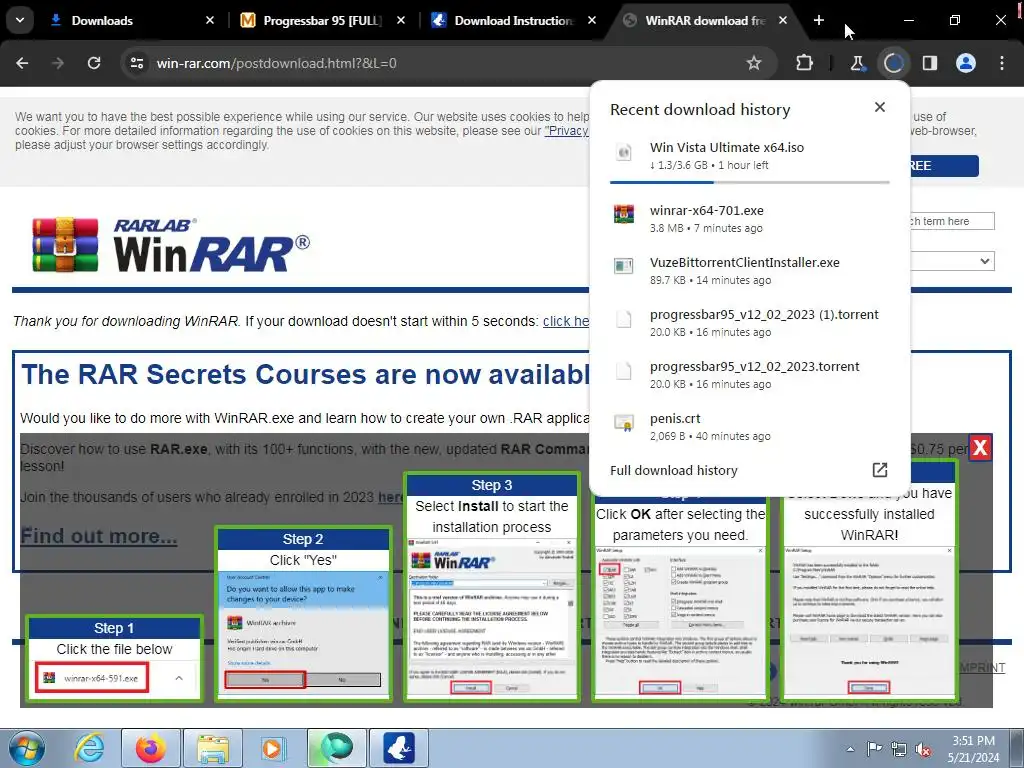Click the 'click here' download retry link
The image size is (1024, 768).
(x=566, y=321)
